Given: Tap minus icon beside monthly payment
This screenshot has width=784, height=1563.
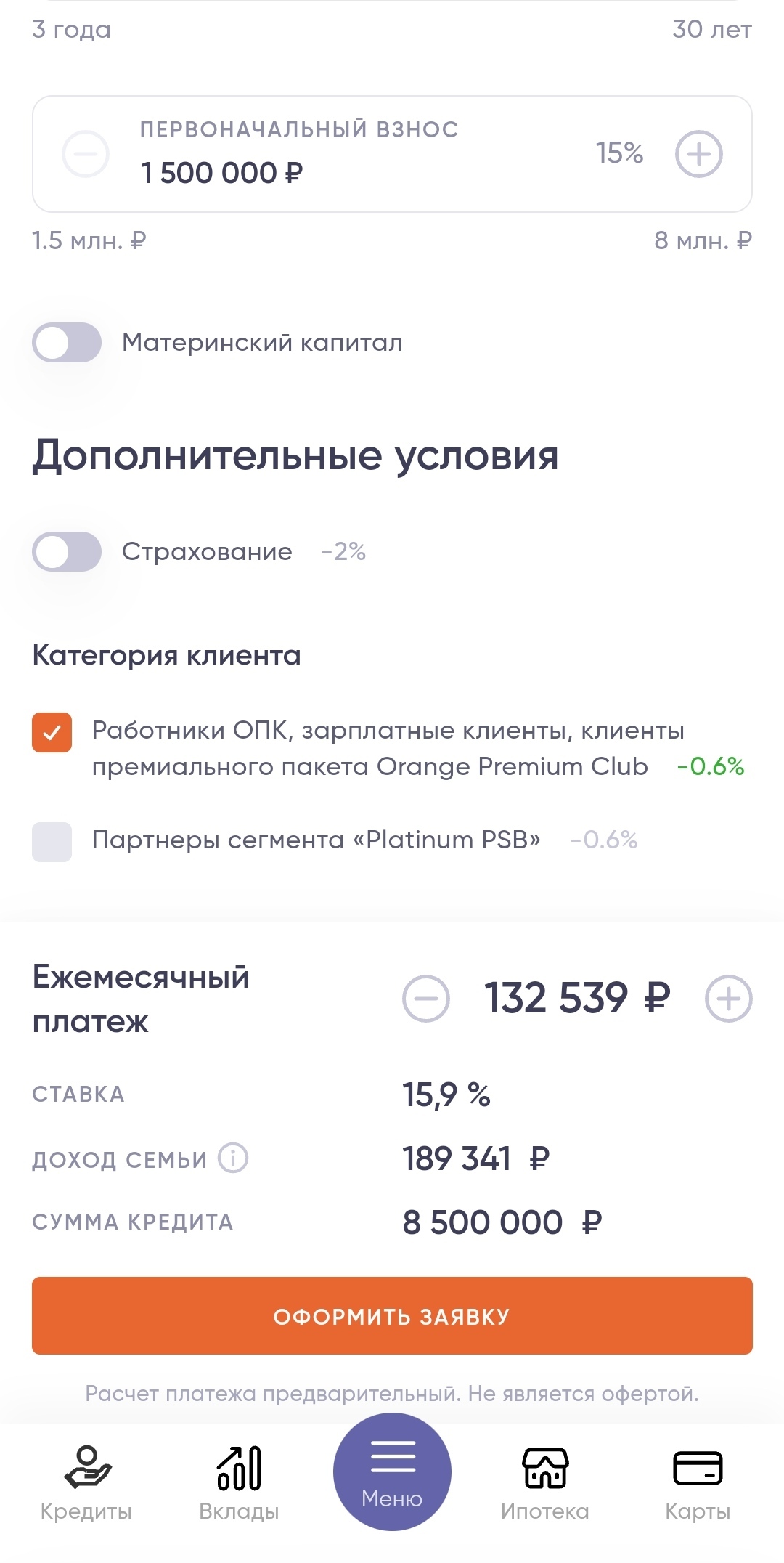Looking at the screenshot, I should coord(426,999).
